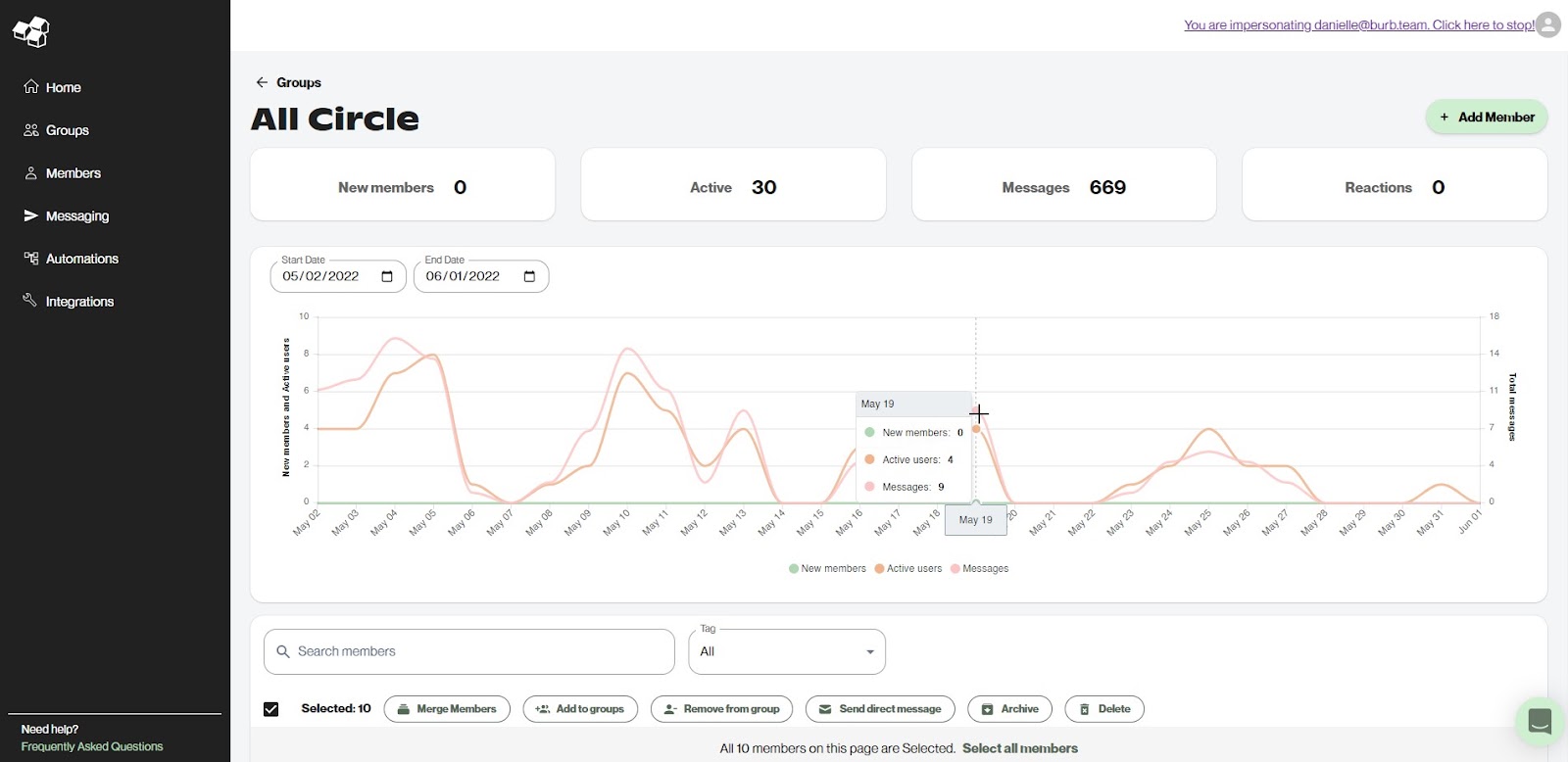
Task: Click the Home icon in the sidebar
Action: click(31, 87)
